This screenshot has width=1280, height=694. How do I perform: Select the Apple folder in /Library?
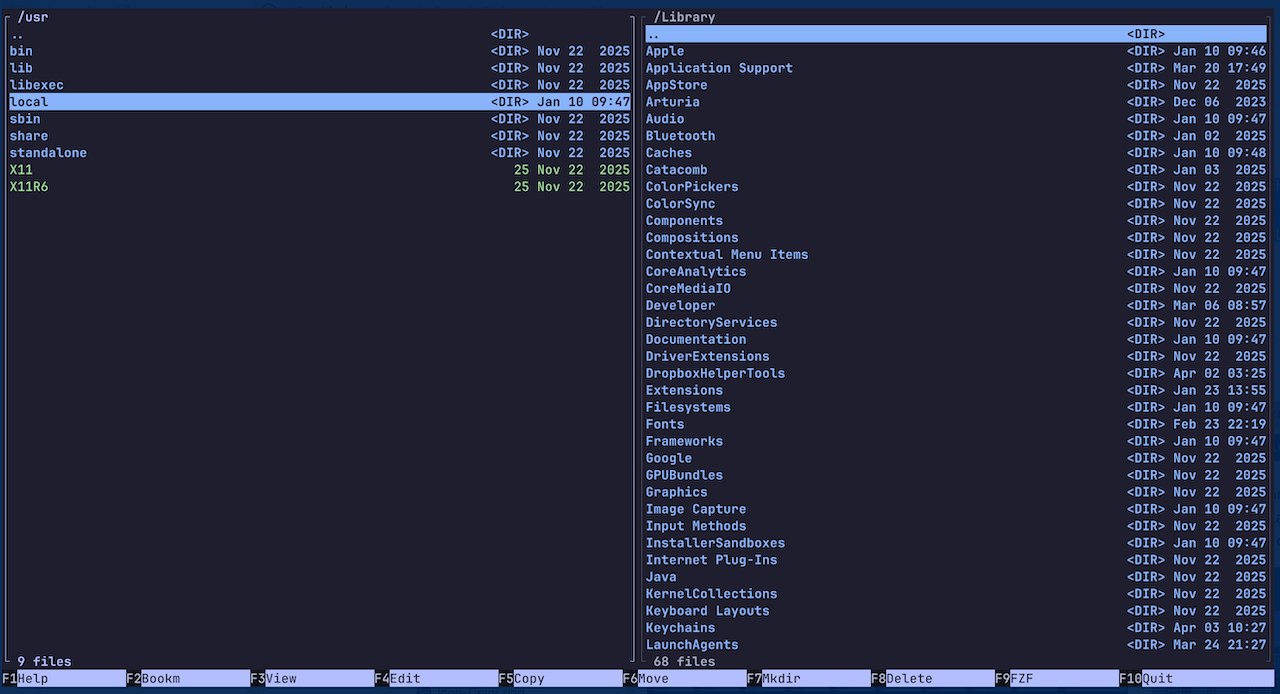[956, 51]
